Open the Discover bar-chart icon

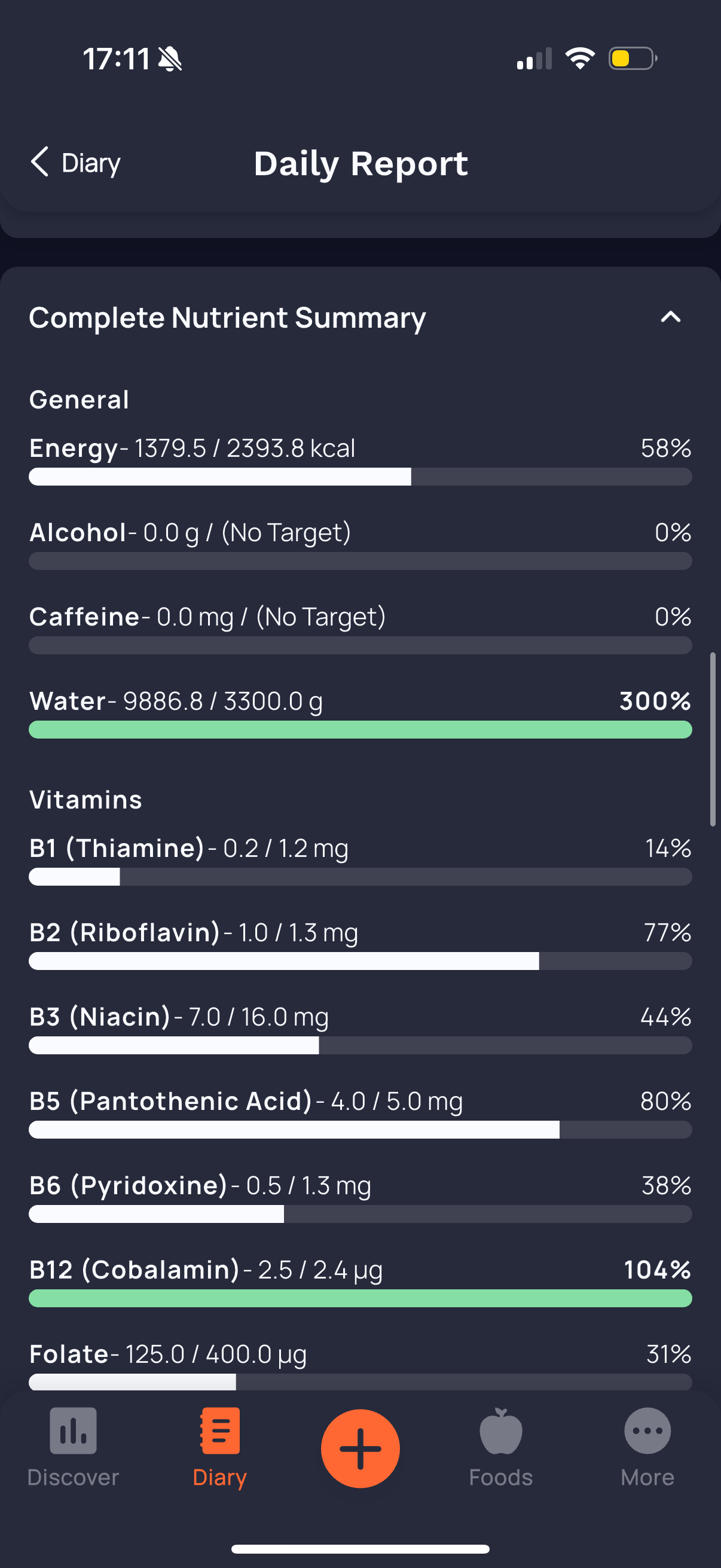click(73, 1430)
